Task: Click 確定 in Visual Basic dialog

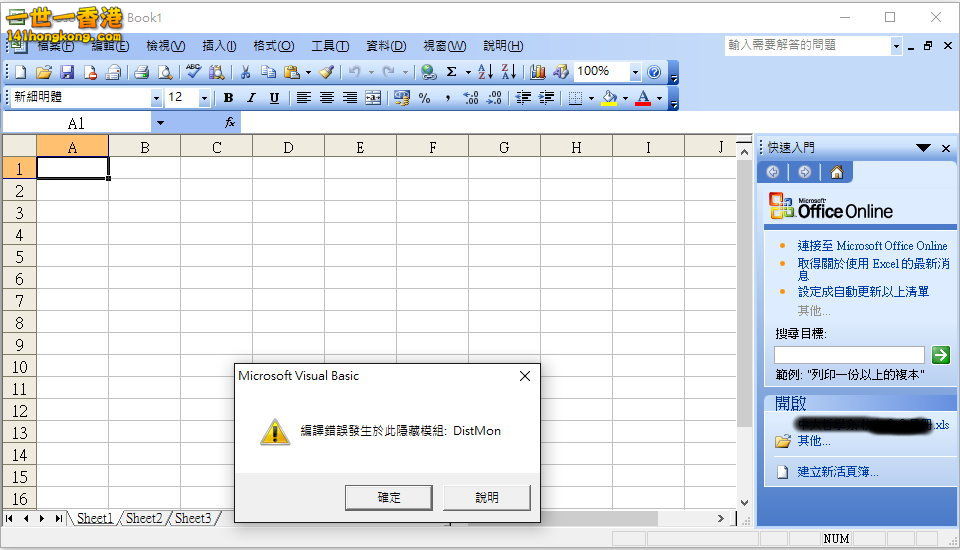Action: [x=389, y=497]
